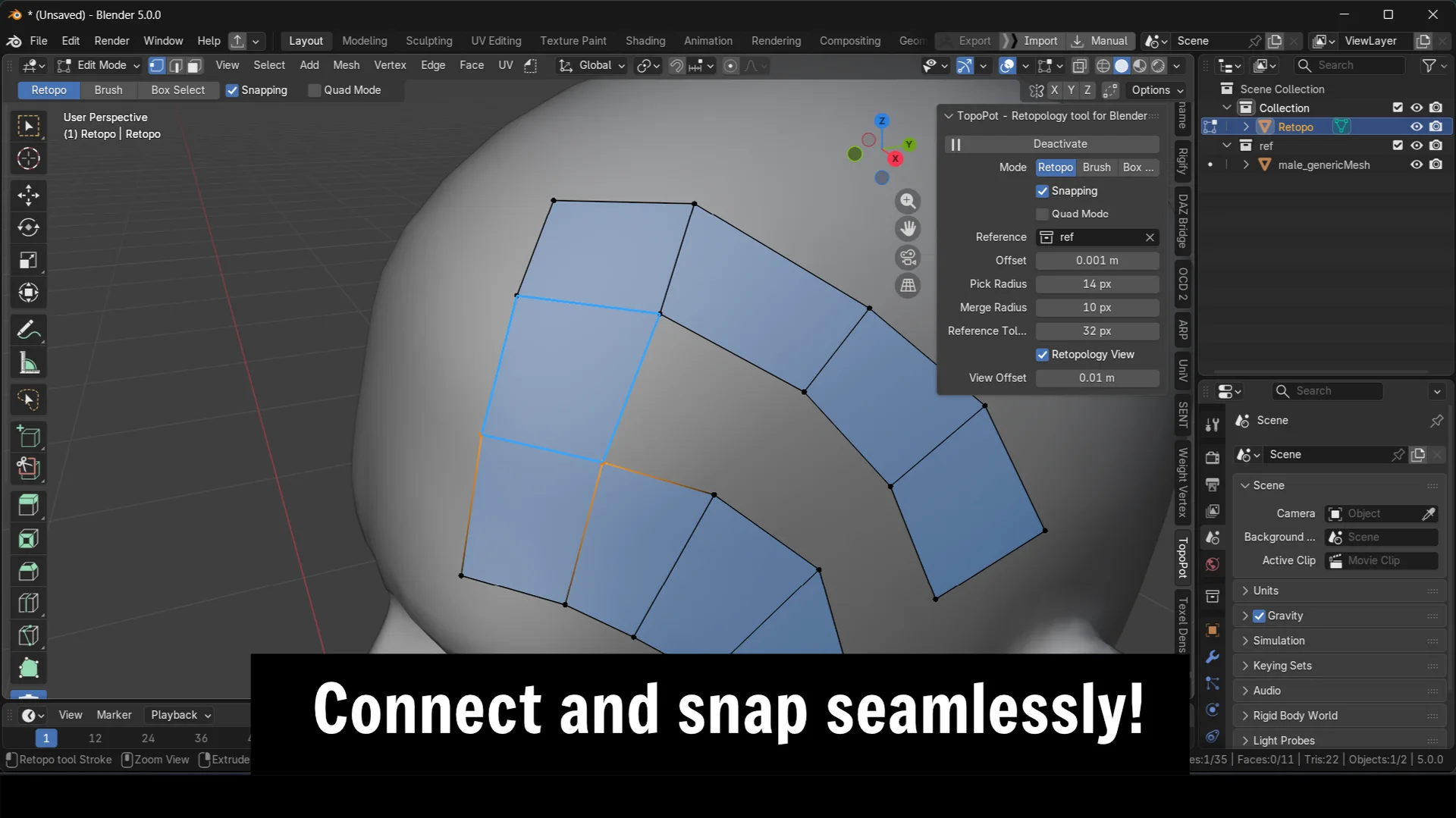Select Brush mode in TopoPot panel
Screen dimensions: 1456x818
tap(1097, 168)
